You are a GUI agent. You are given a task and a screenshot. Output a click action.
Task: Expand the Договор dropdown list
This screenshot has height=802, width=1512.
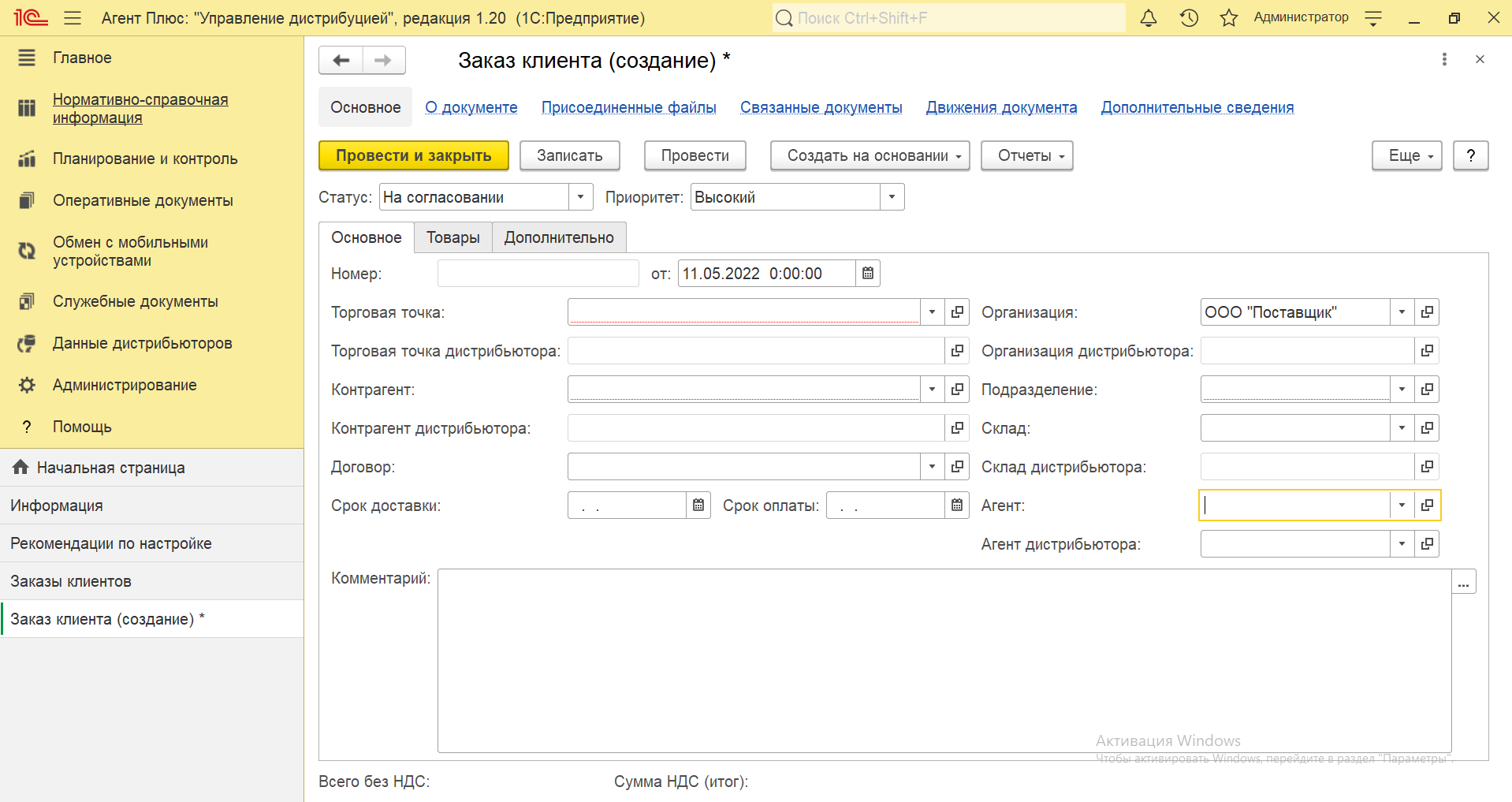pos(932,467)
